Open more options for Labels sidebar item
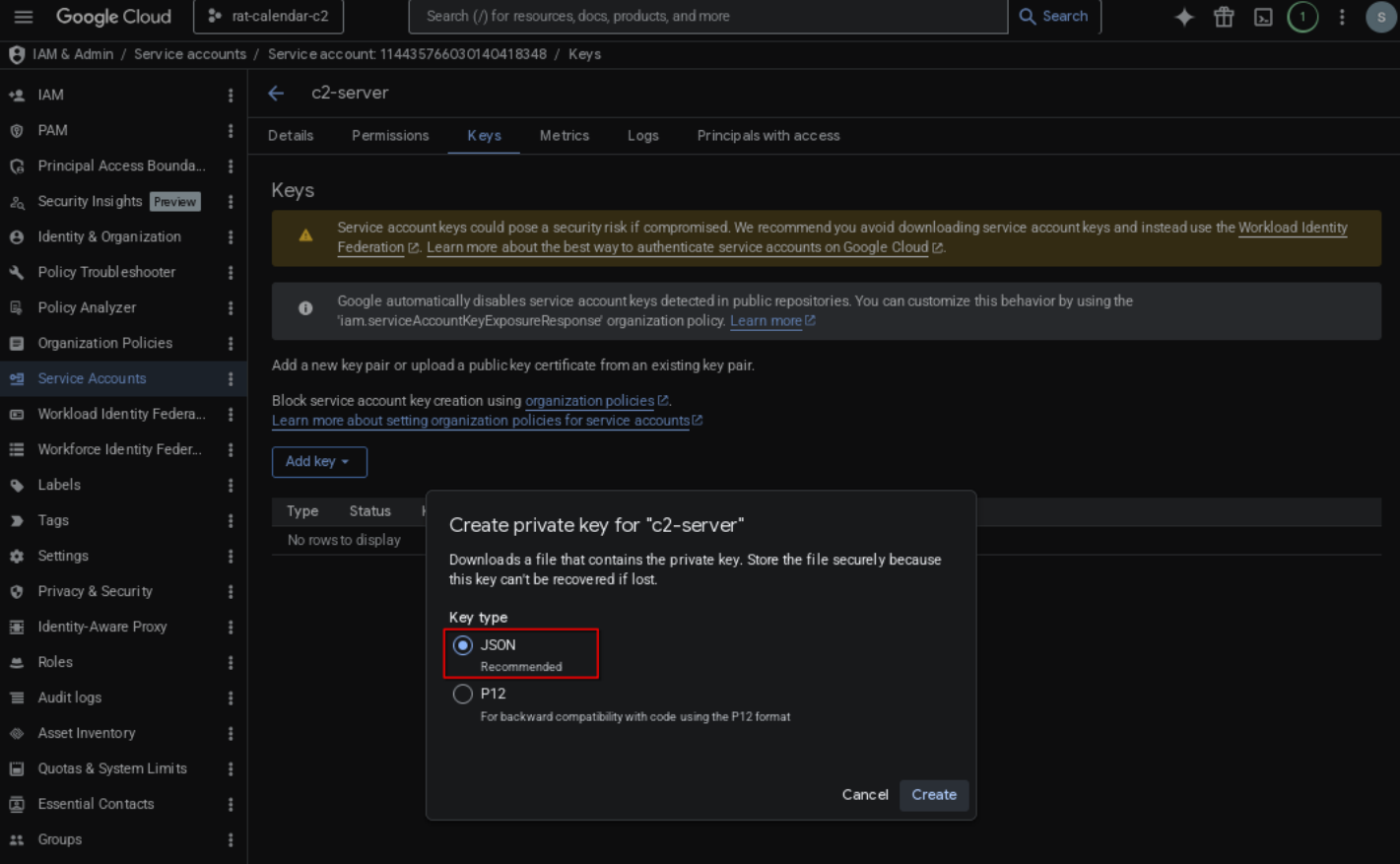 [x=231, y=486]
